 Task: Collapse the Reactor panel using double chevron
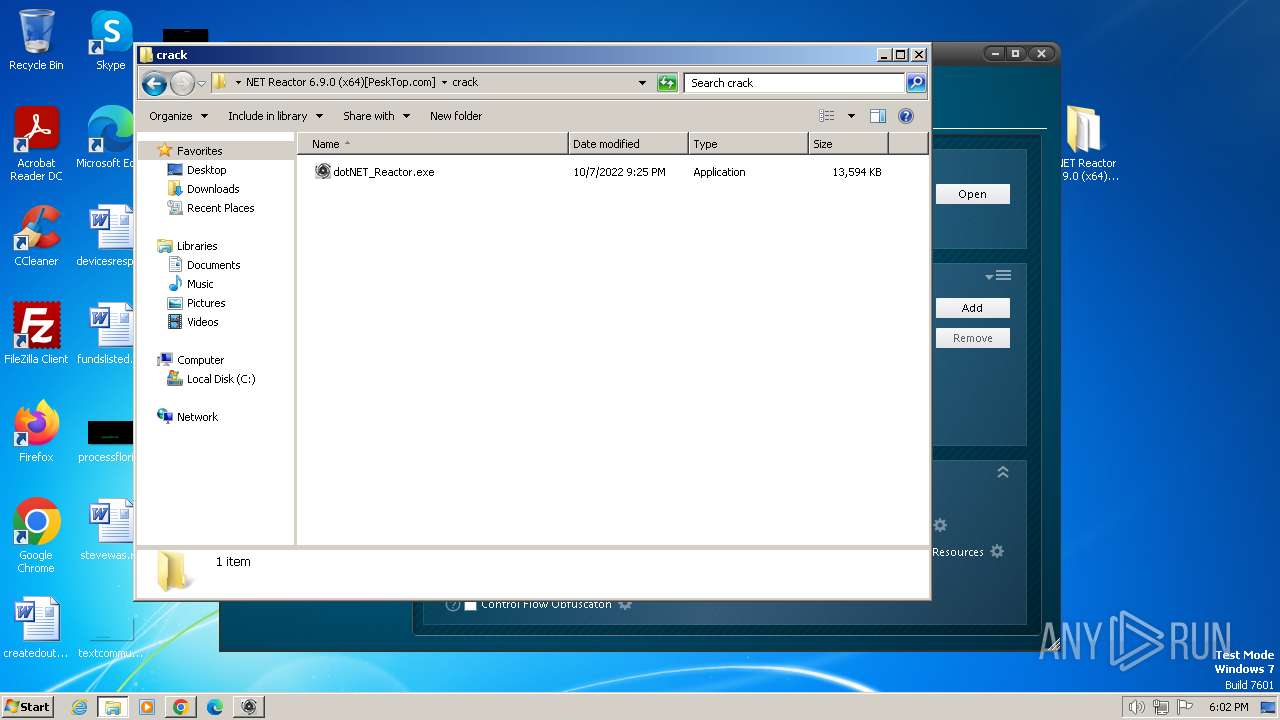(1003, 472)
